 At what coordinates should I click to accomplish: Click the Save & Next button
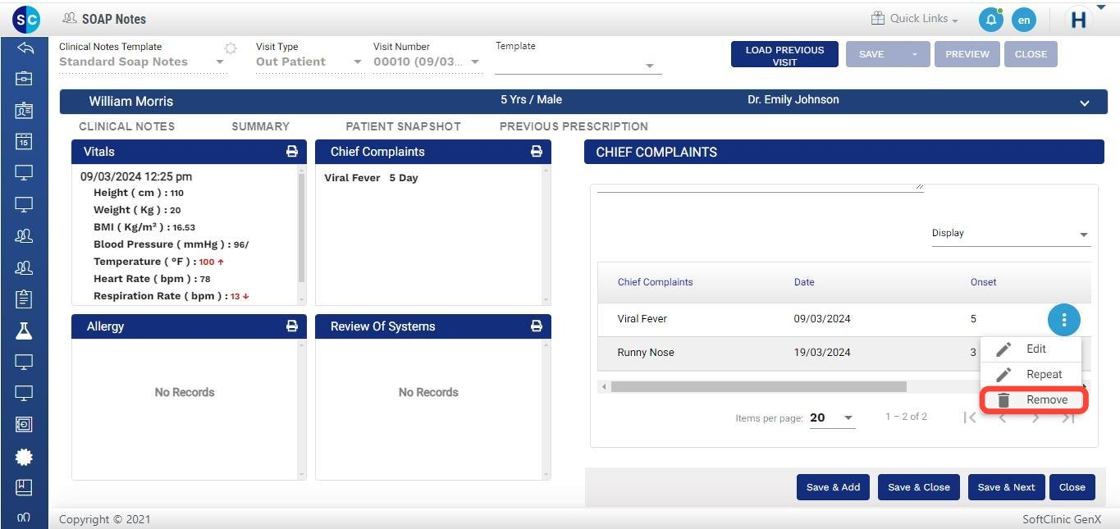pyautogui.click(x=1005, y=487)
